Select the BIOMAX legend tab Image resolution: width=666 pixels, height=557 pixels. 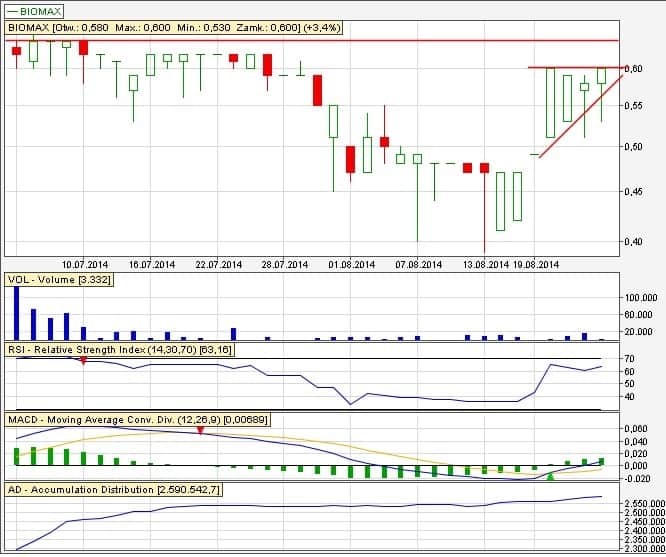click(33, 9)
